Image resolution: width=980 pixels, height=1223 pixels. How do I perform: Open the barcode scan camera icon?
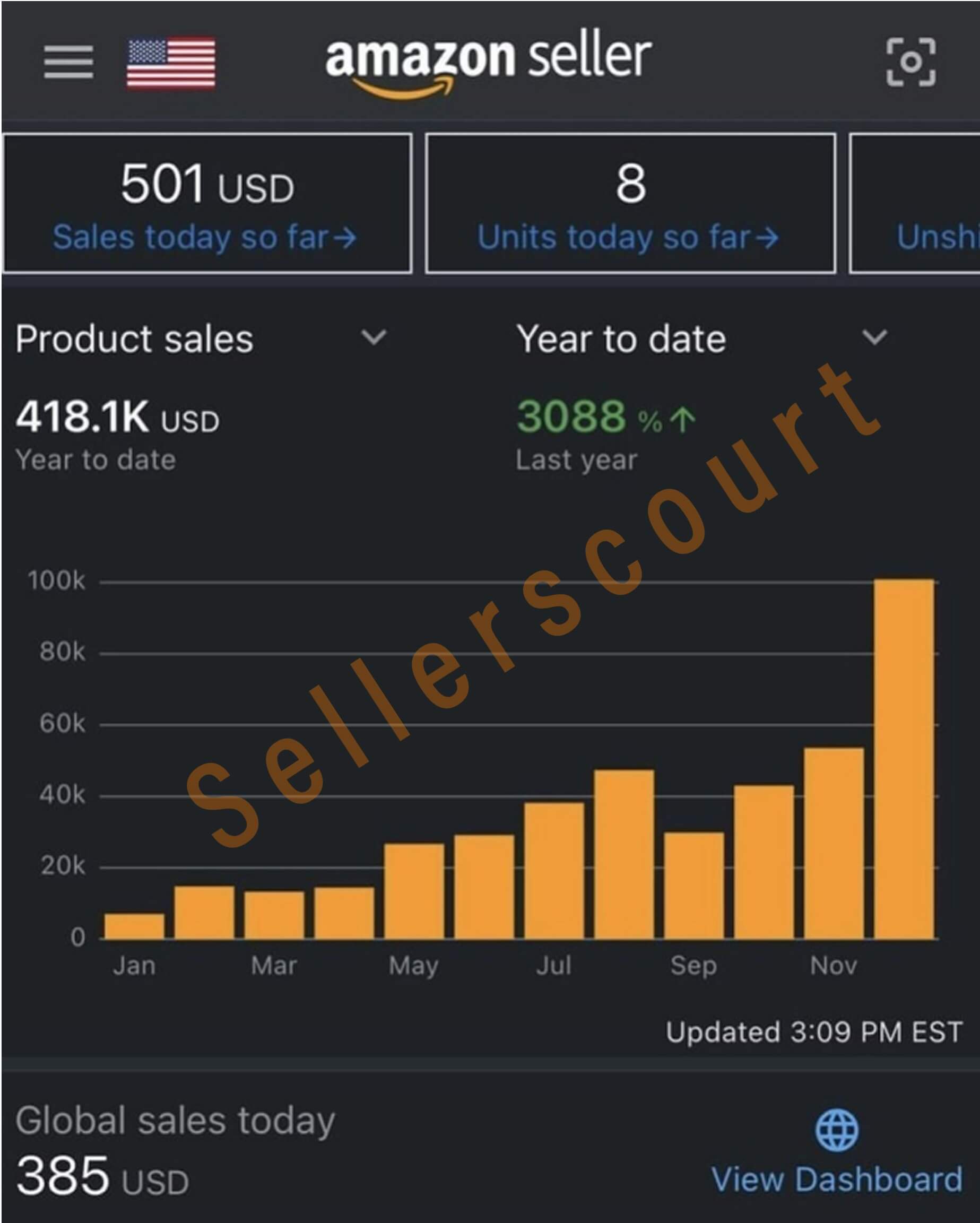910,62
